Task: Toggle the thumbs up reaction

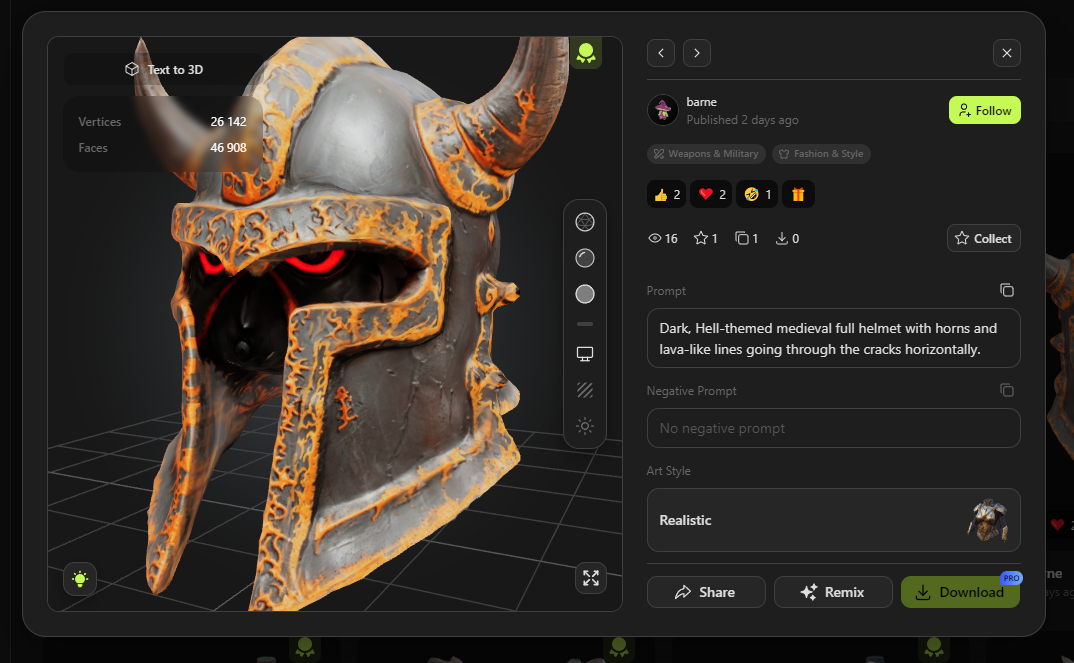Action: coord(667,194)
